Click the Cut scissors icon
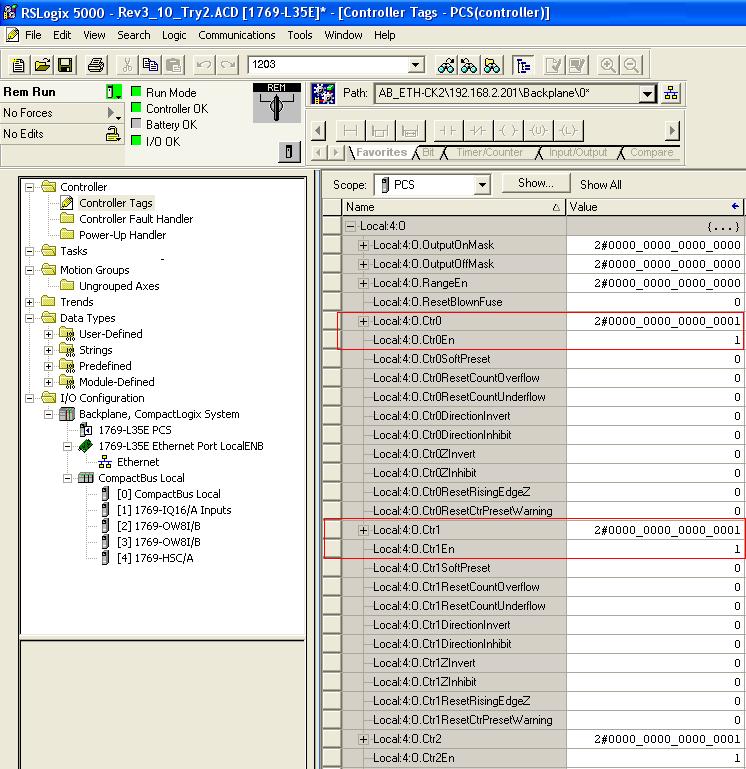Viewport: 746px width, 769px height. (127, 65)
